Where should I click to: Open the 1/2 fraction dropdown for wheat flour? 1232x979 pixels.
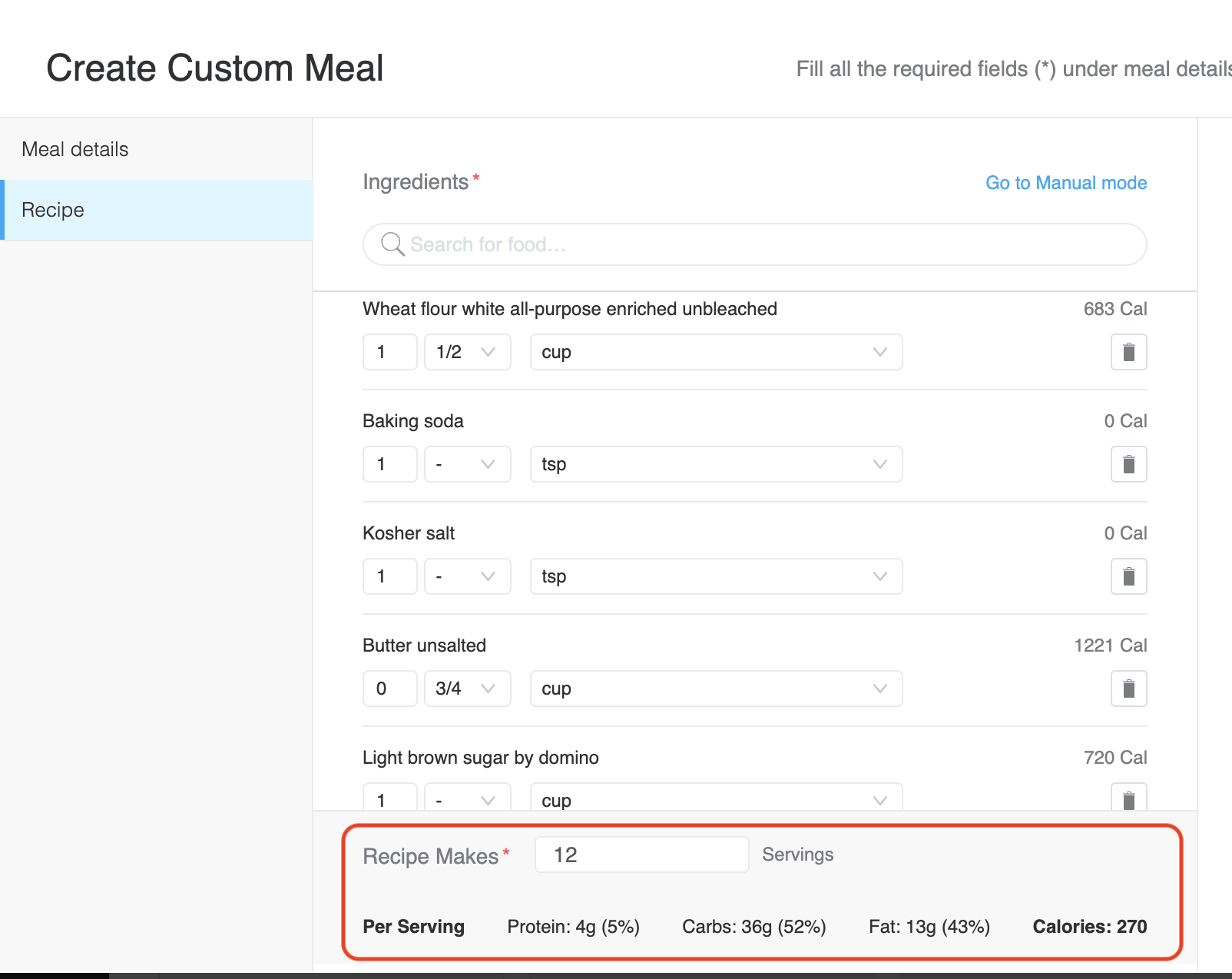(x=468, y=352)
